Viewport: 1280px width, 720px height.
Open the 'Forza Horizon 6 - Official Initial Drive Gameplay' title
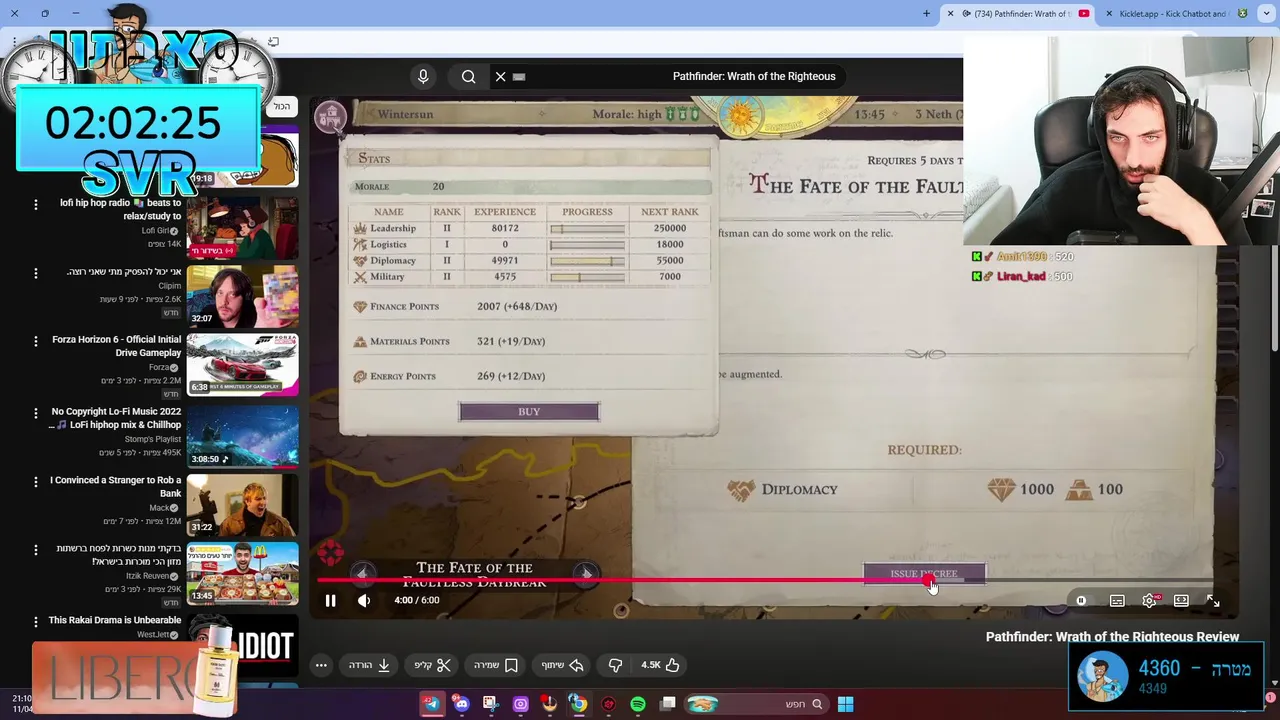(116, 346)
